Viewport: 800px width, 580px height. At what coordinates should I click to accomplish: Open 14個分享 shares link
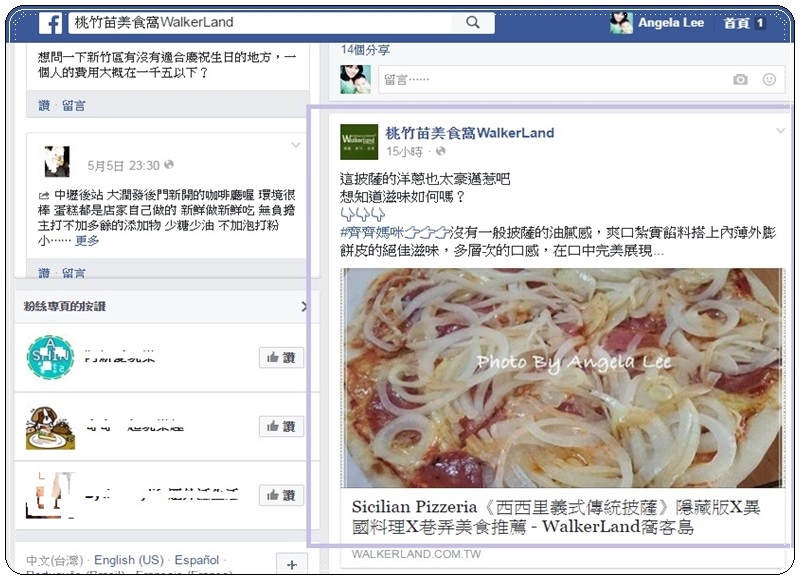(365, 49)
